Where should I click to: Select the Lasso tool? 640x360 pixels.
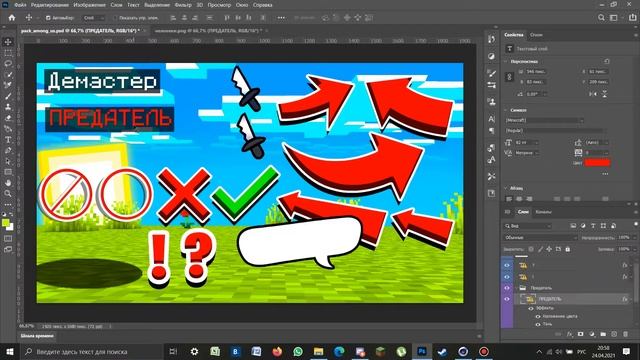click(x=8, y=63)
